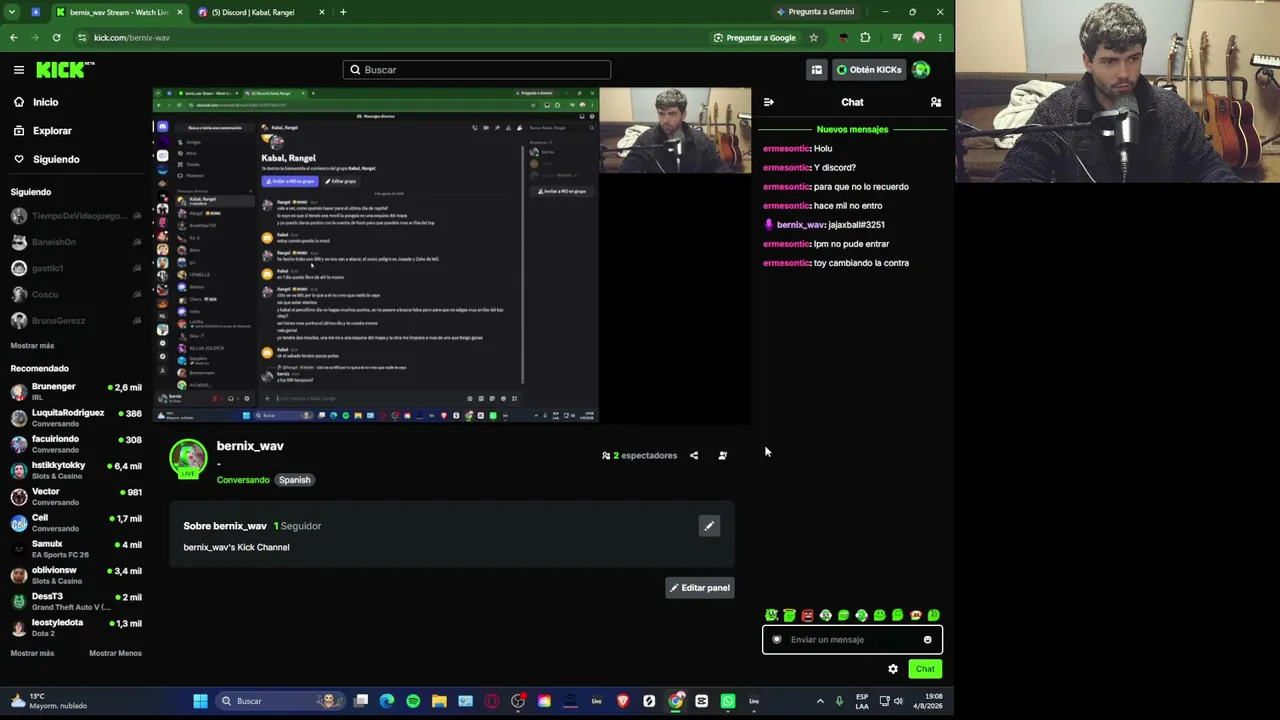Go to Inicio in the sidebar
Screen dimensions: 1280x720
point(45,102)
